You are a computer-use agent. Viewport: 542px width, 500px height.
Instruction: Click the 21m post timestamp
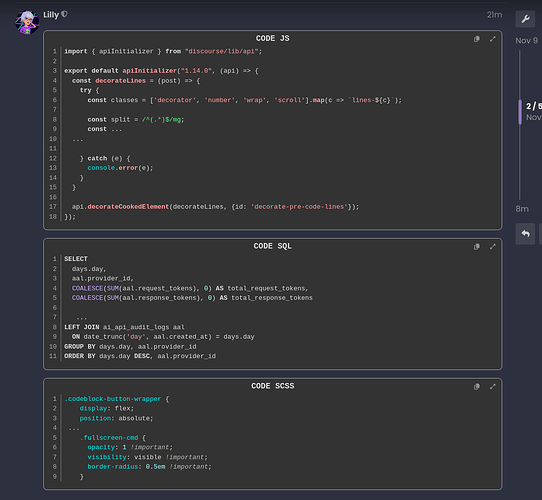(494, 15)
